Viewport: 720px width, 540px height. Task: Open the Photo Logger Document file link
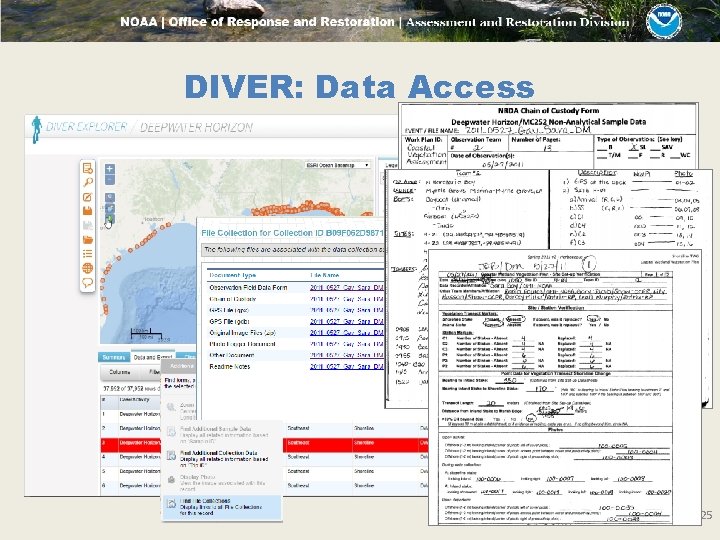click(x=347, y=344)
